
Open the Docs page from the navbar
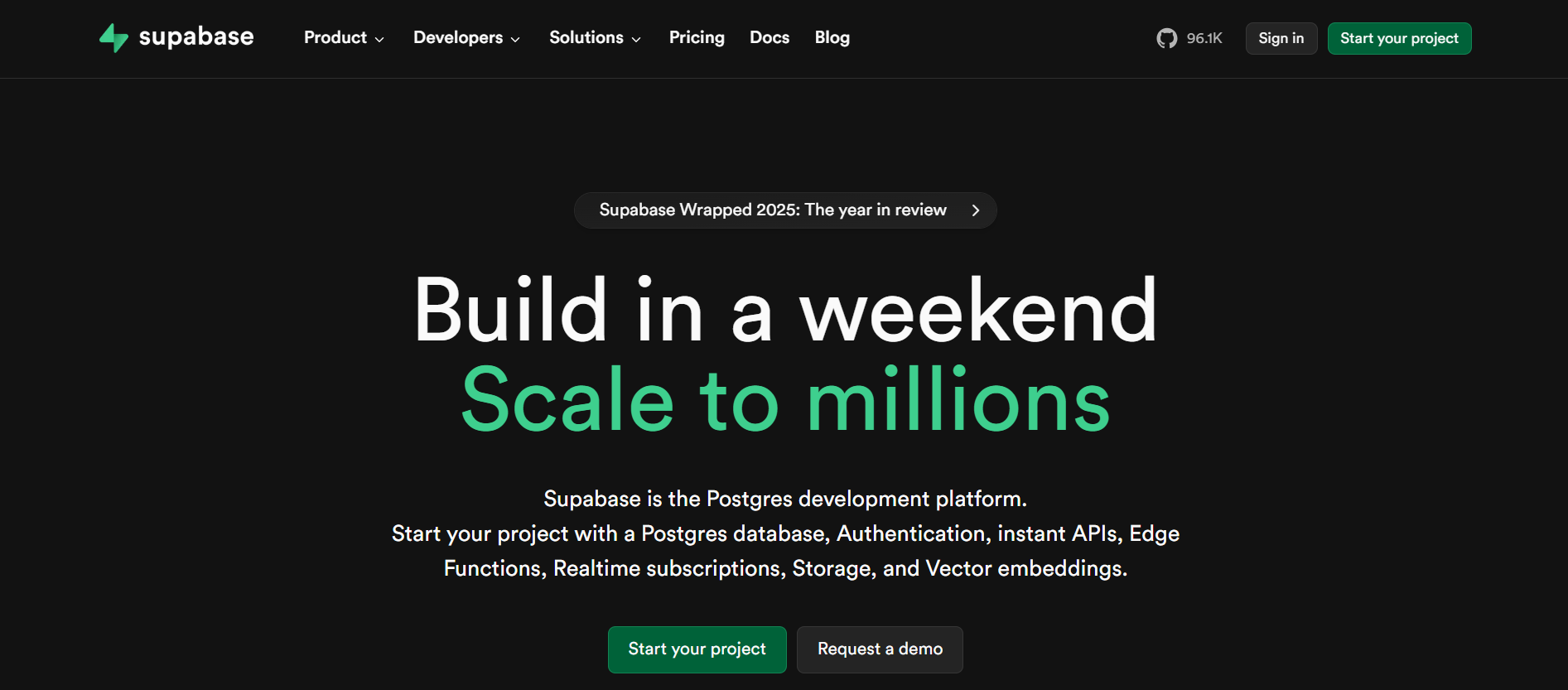tap(769, 37)
